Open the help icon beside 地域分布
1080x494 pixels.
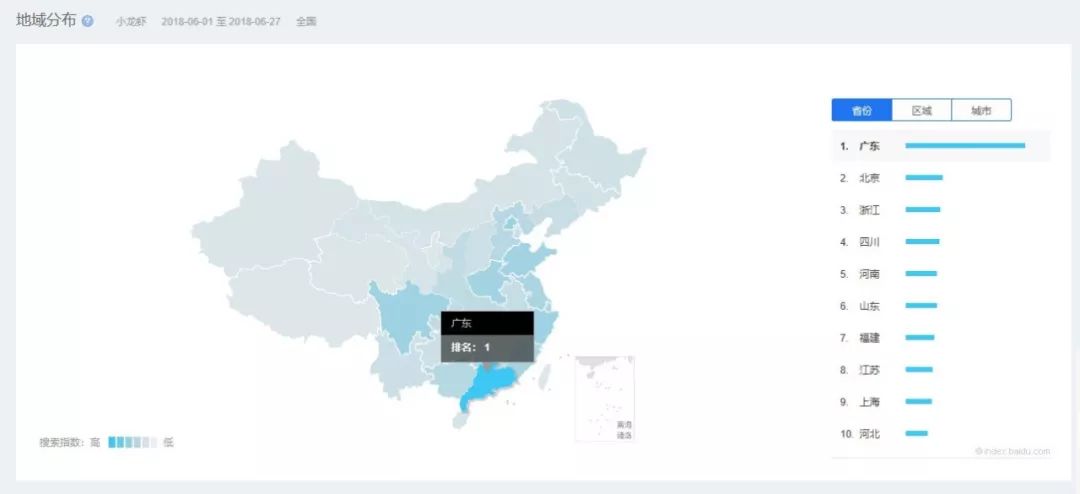click(x=87, y=21)
